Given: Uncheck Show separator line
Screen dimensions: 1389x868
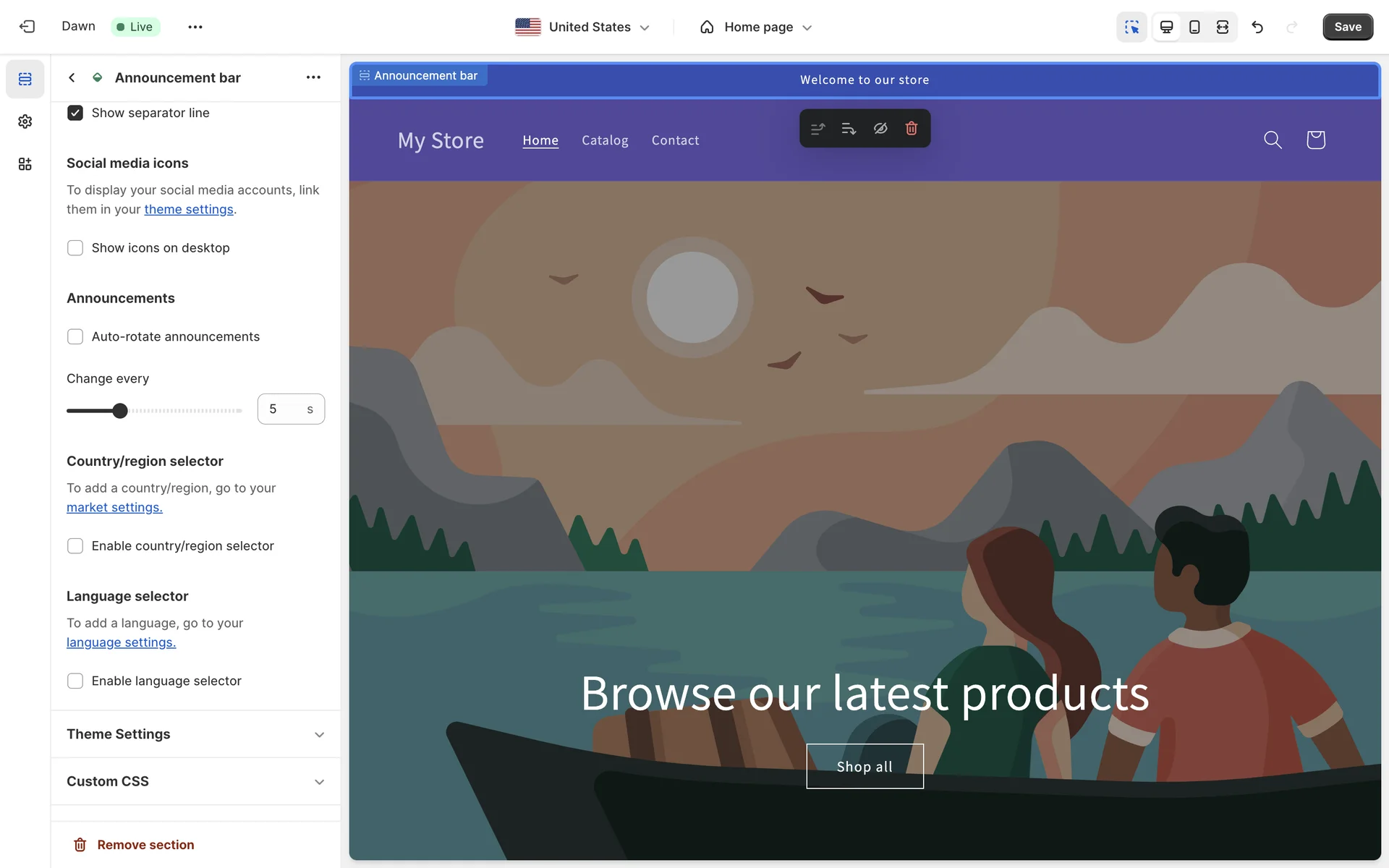Looking at the screenshot, I should point(75,113).
